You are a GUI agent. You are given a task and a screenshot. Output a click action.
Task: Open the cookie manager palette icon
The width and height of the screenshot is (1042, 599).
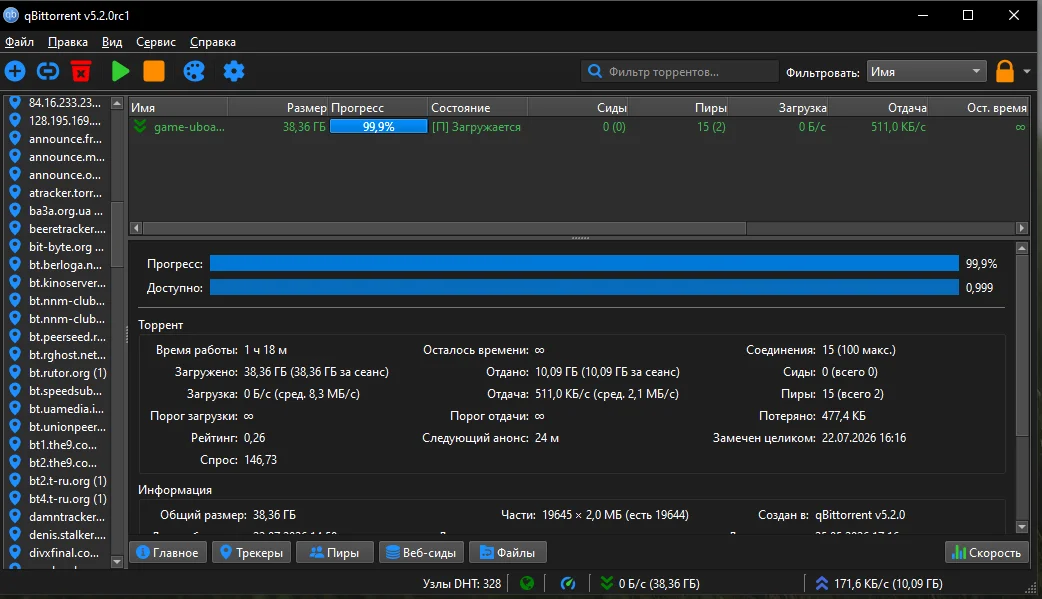(x=194, y=71)
